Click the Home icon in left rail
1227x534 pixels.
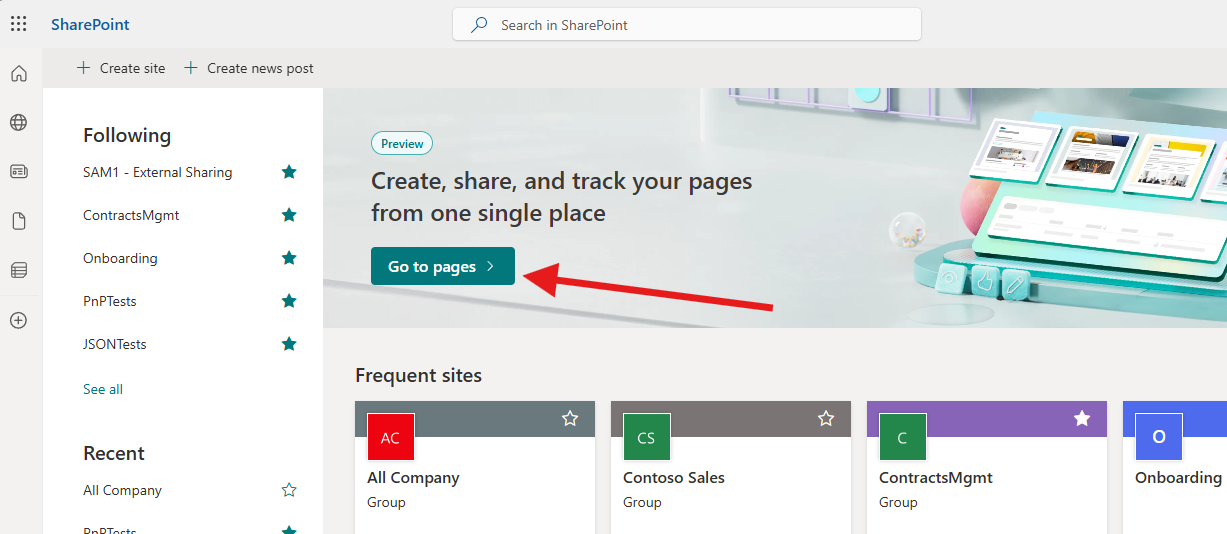19,74
